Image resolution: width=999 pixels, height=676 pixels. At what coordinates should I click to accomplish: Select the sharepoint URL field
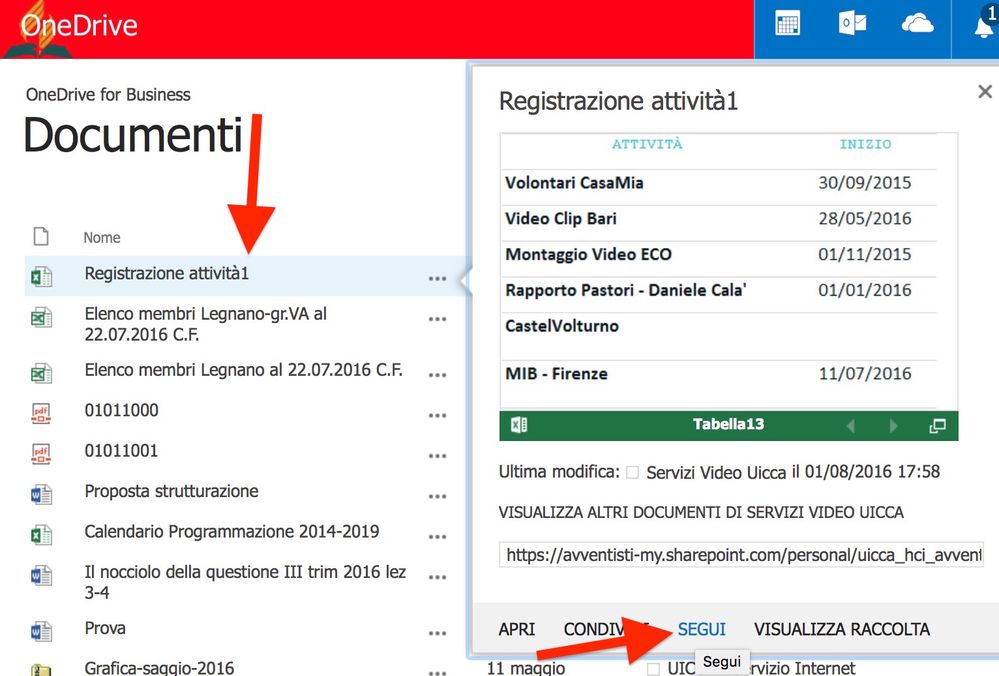[741, 555]
